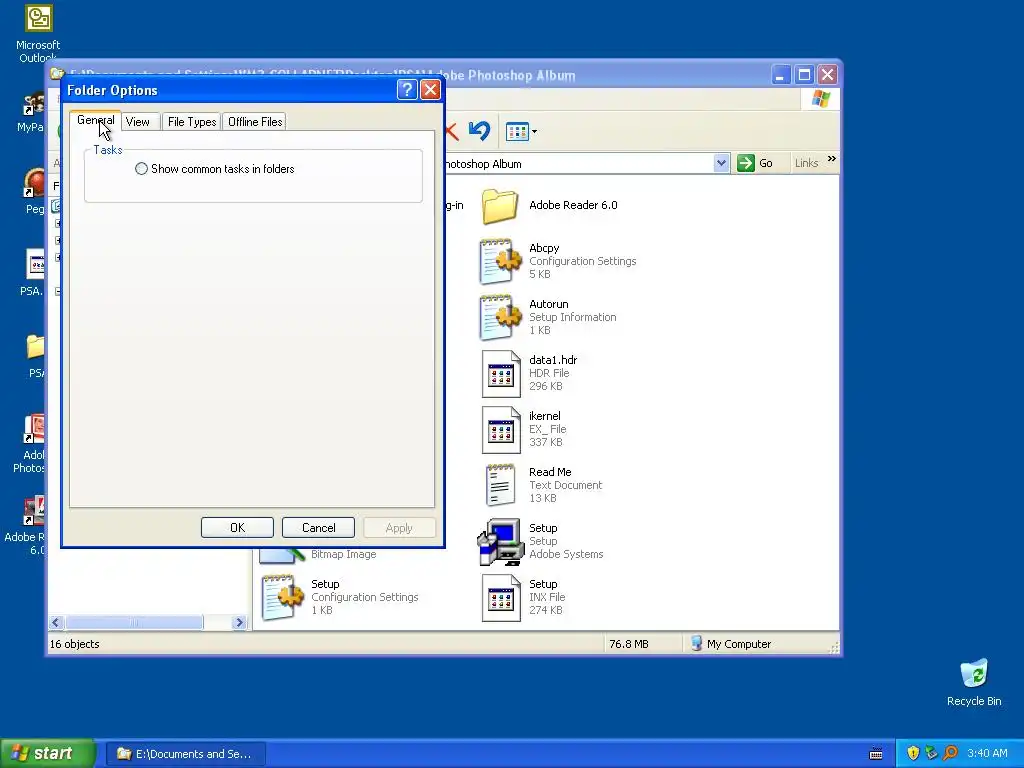Click the Undo toolbar icon in Explorer
The height and width of the screenshot is (768, 1024).
(479, 131)
